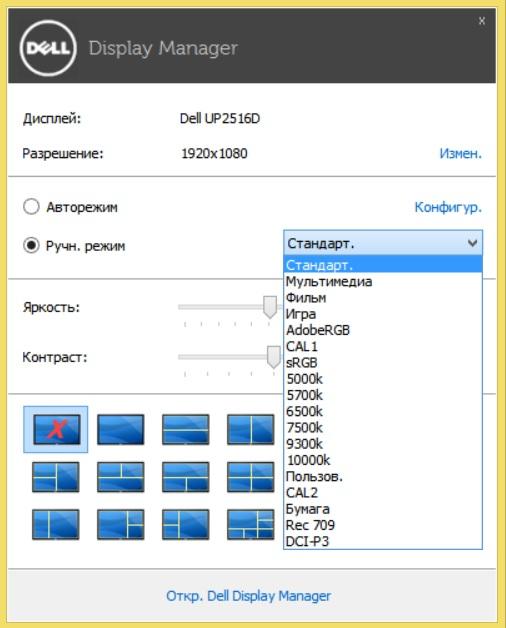Select the CAL1 calibration preset

pos(383,346)
